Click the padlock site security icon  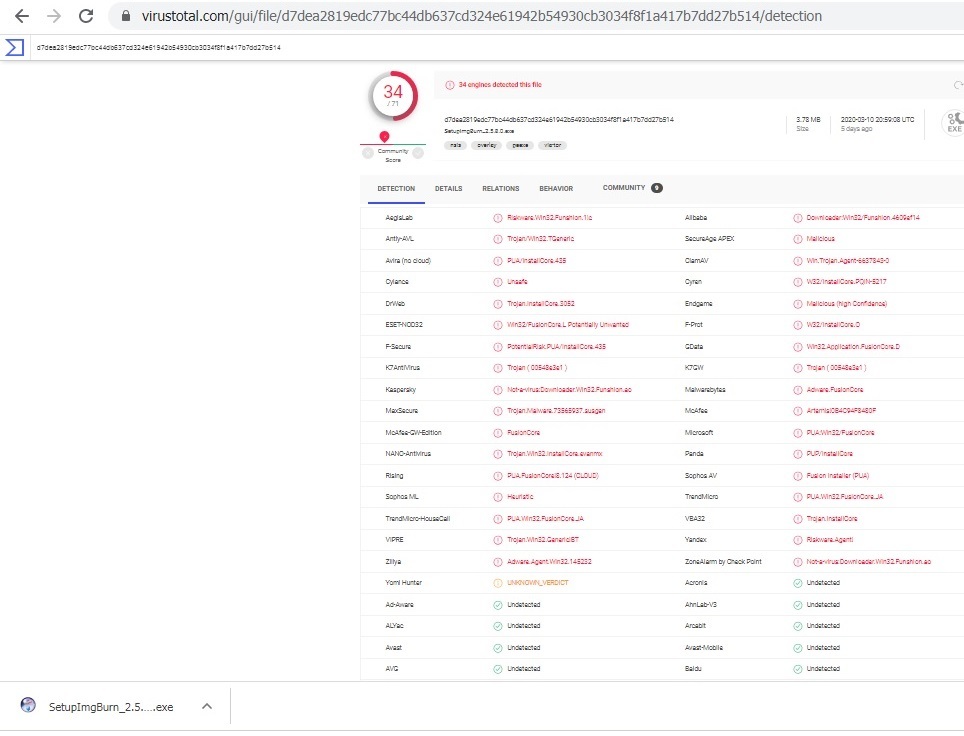pos(126,16)
